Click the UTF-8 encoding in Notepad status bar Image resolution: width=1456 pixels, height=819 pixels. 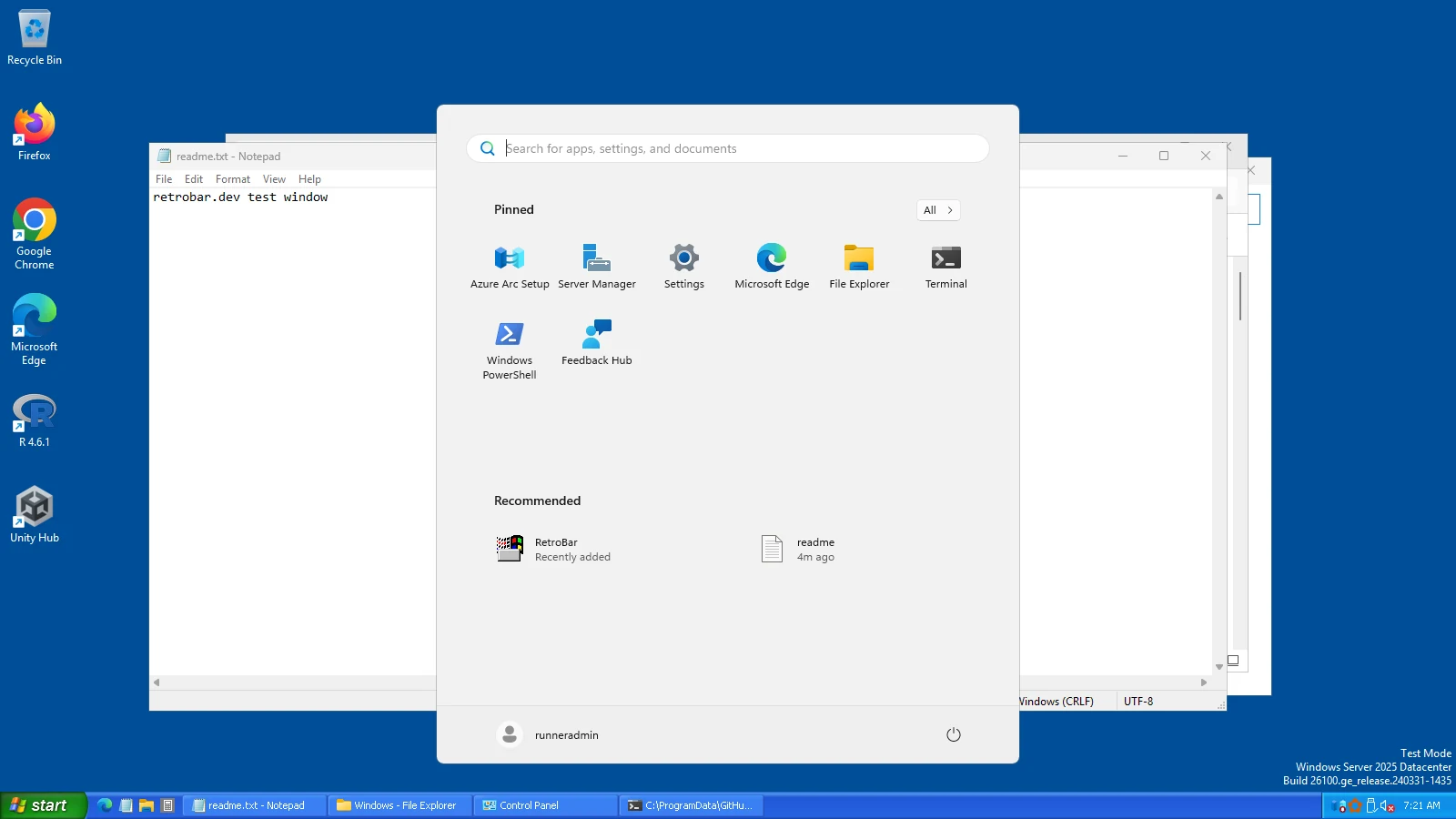tap(1138, 702)
